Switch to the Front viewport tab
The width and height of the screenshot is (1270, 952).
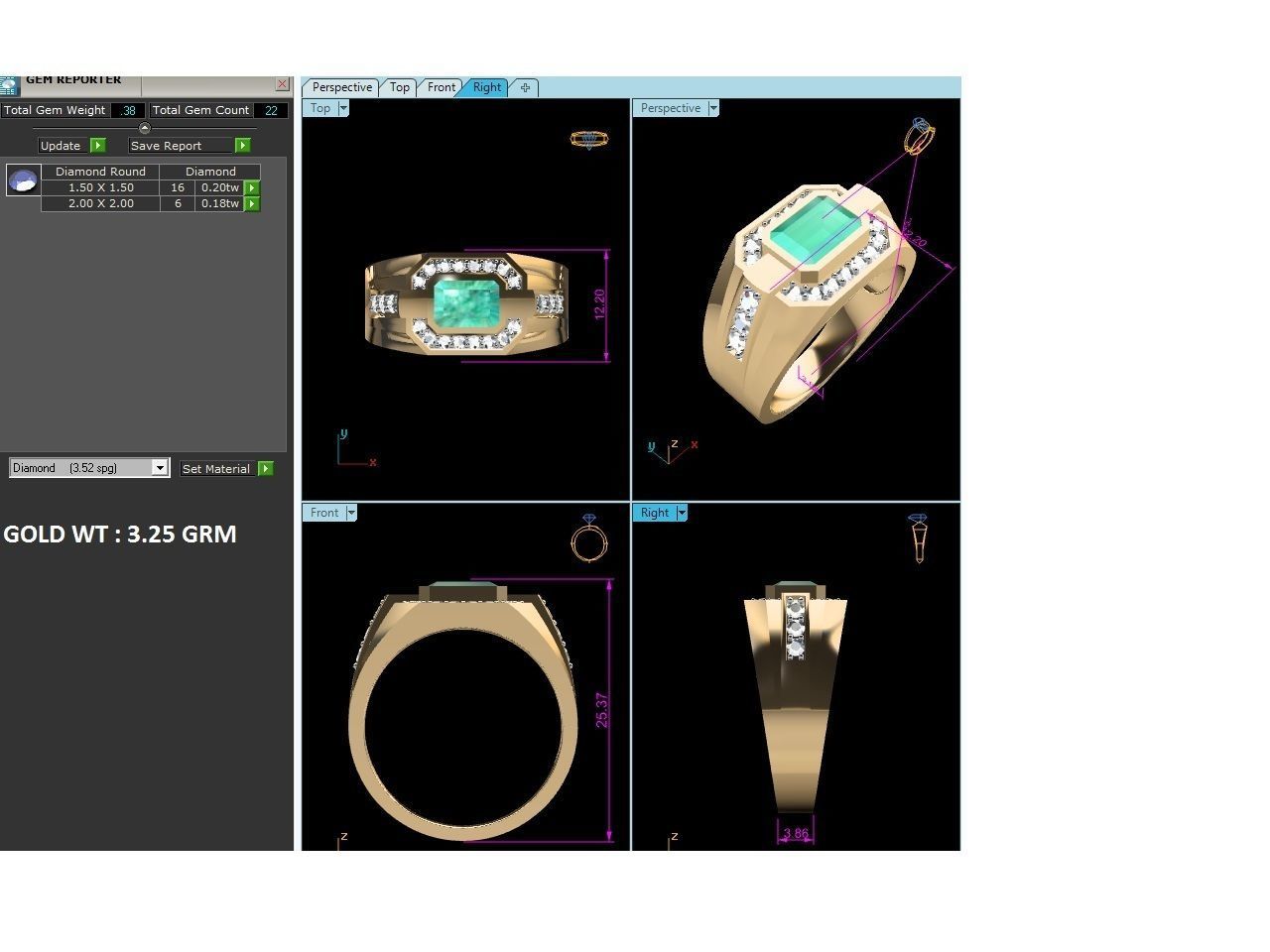(442, 87)
